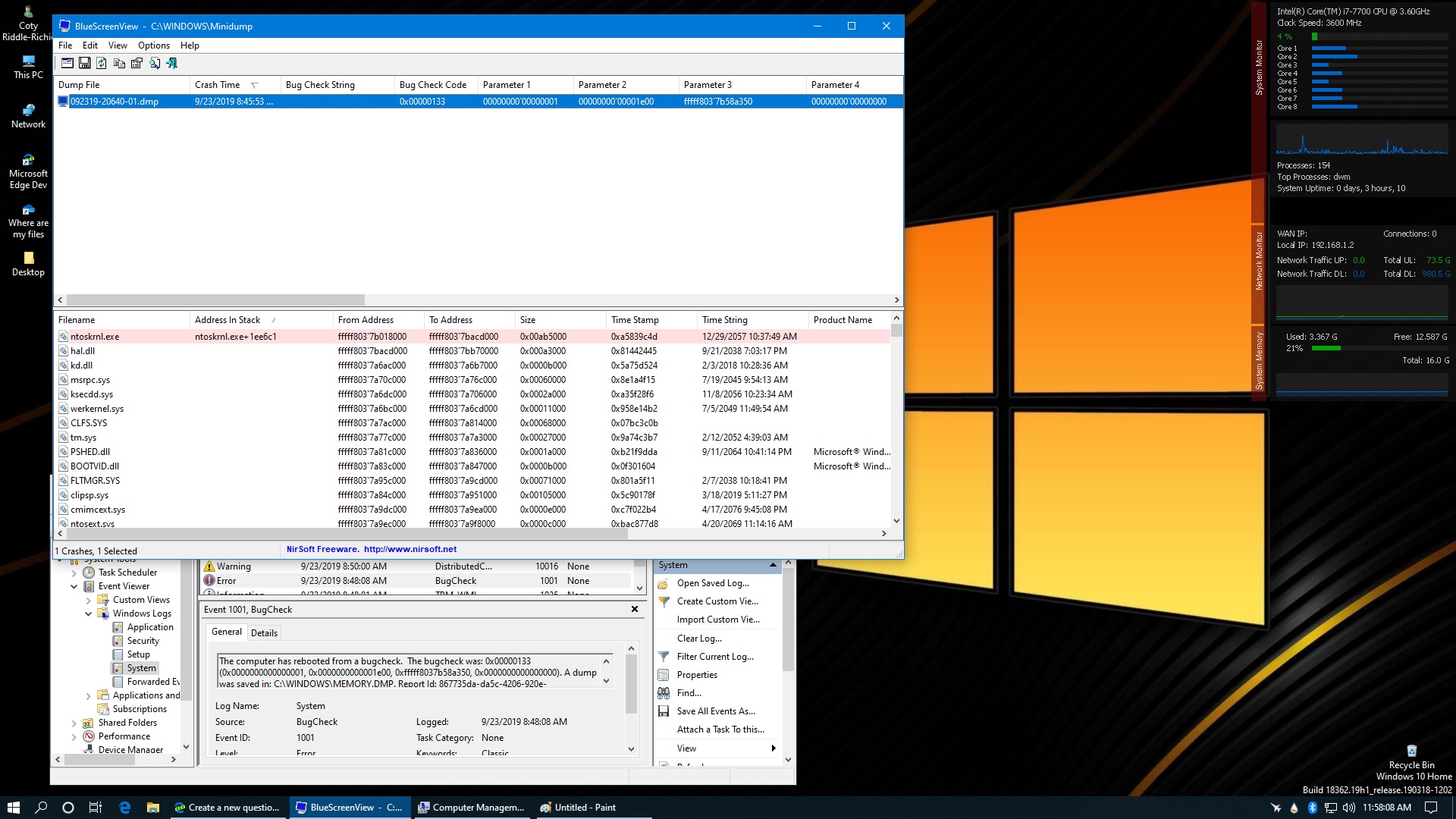Select the ntoskrnl.exe row in driver list

95,337
